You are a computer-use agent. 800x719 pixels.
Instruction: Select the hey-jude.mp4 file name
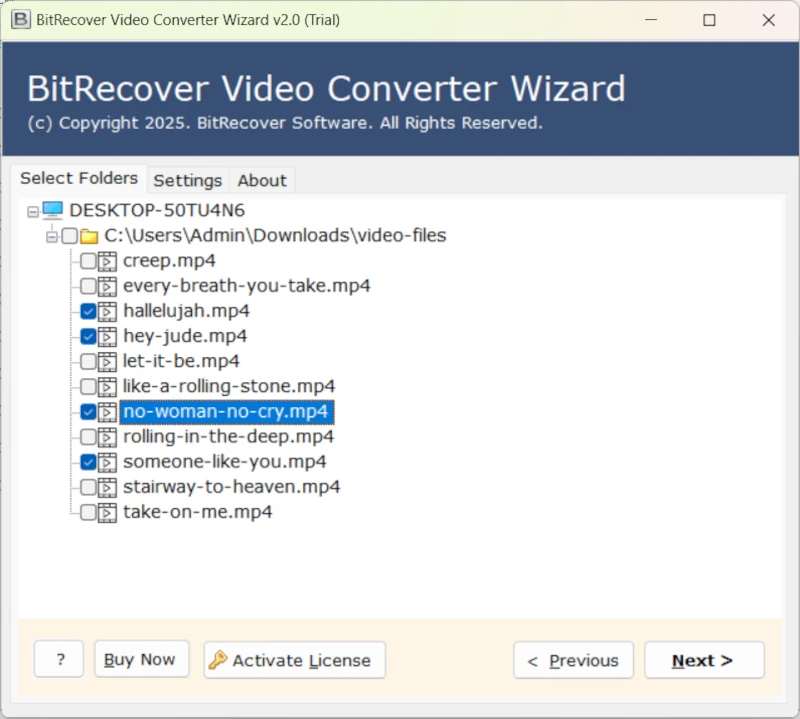point(185,336)
